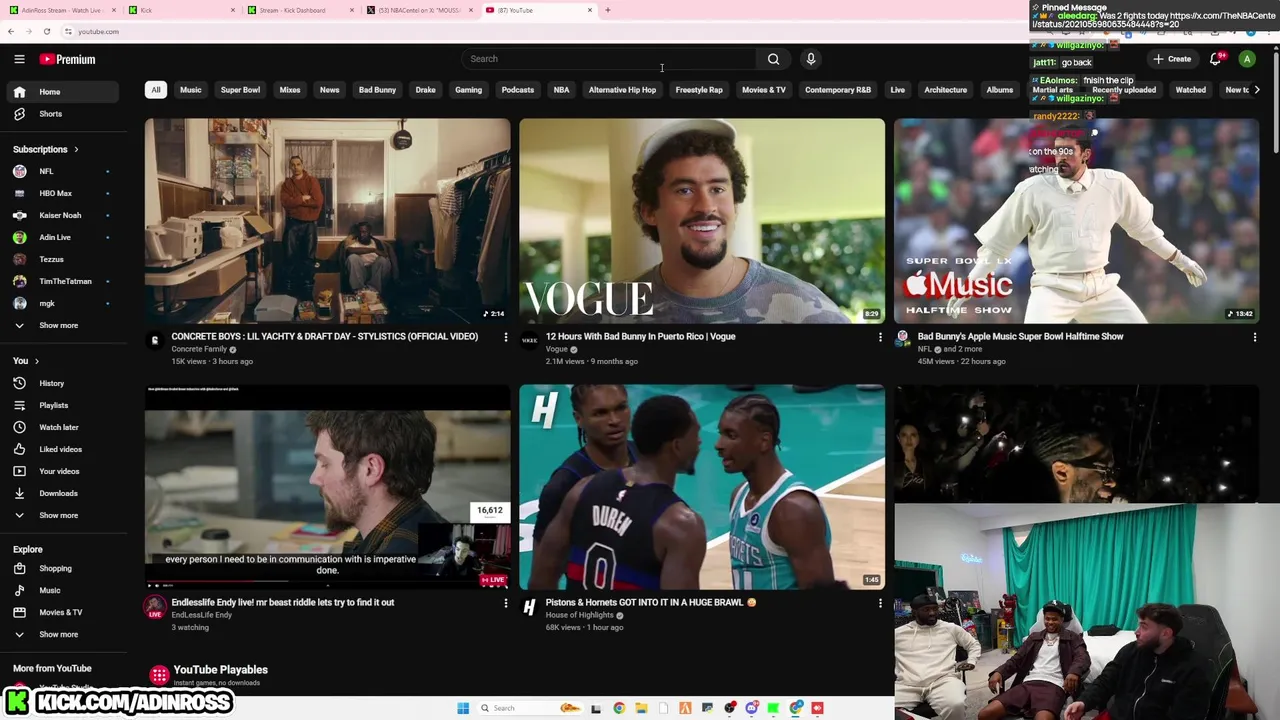Viewport: 1280px width, 720px height.
Task: Open options menu for Vogue Bad Bunny video
Action: (x=880, y=337)
